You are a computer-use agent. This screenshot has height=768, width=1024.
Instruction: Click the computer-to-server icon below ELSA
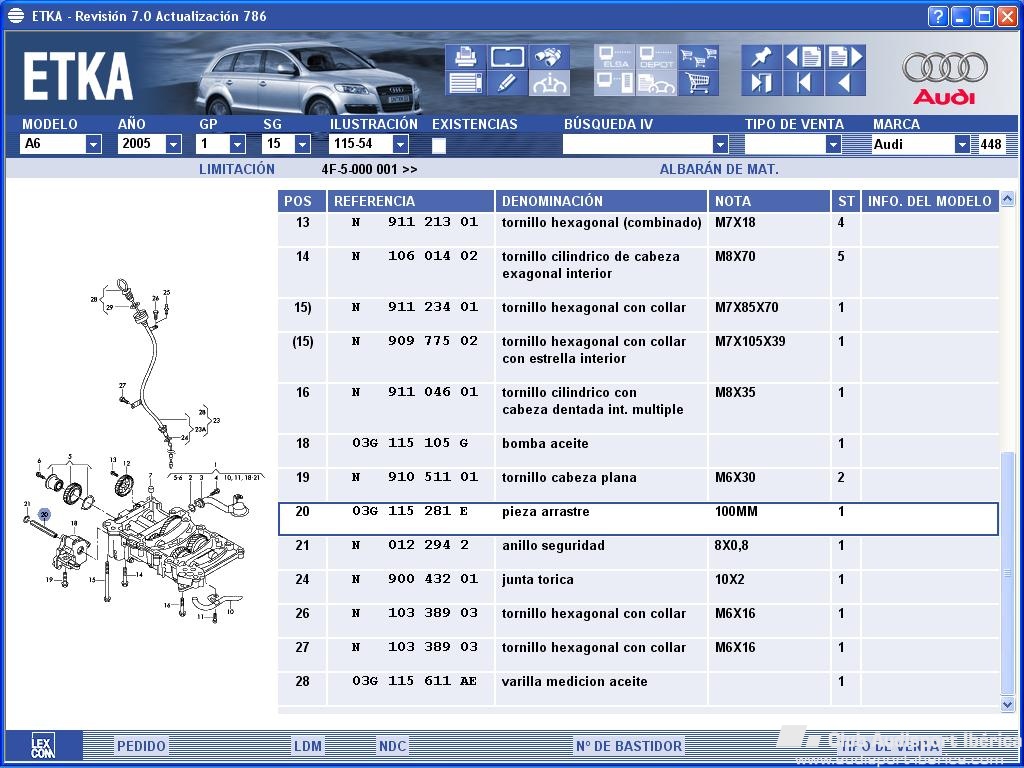614,83
